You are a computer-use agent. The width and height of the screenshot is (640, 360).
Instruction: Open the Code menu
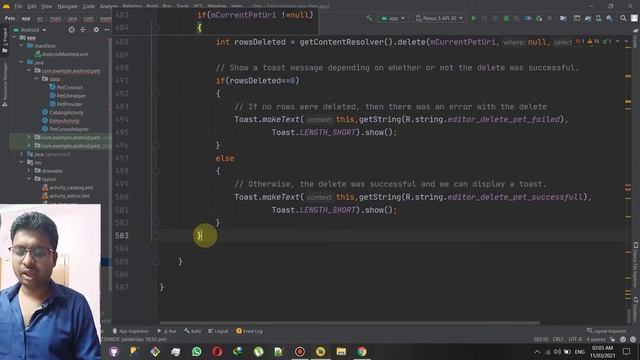point(89,6)
